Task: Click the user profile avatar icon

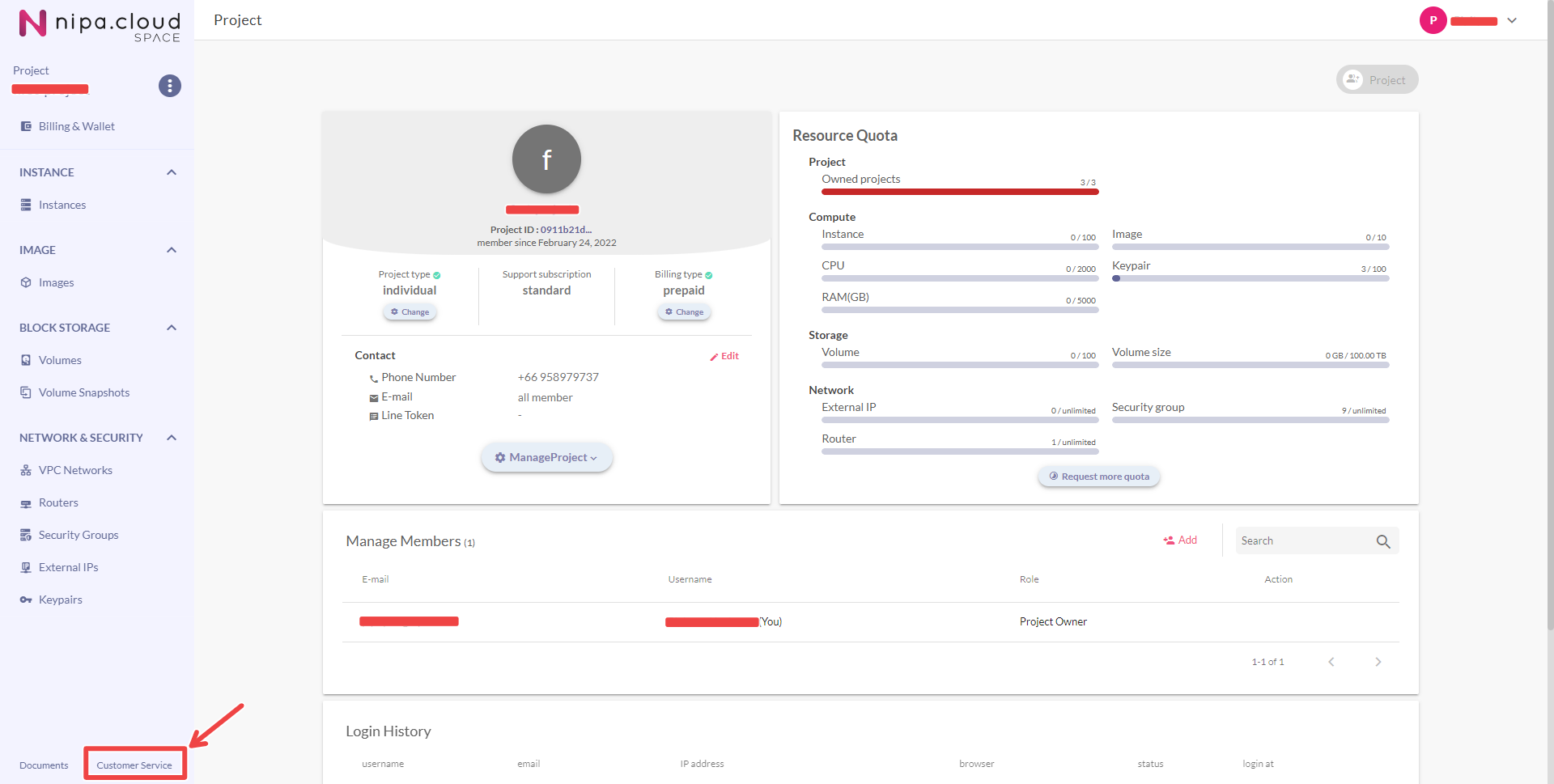Action: pyautogui.click(x=1433, y=20)
